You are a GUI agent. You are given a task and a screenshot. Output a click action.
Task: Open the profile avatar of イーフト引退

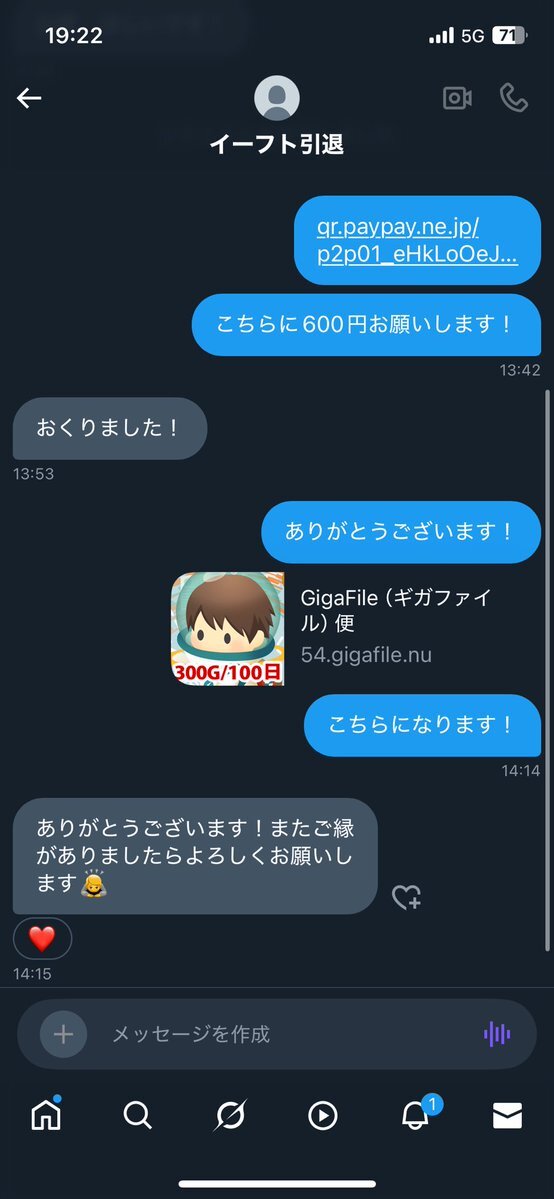coord(276,98)
